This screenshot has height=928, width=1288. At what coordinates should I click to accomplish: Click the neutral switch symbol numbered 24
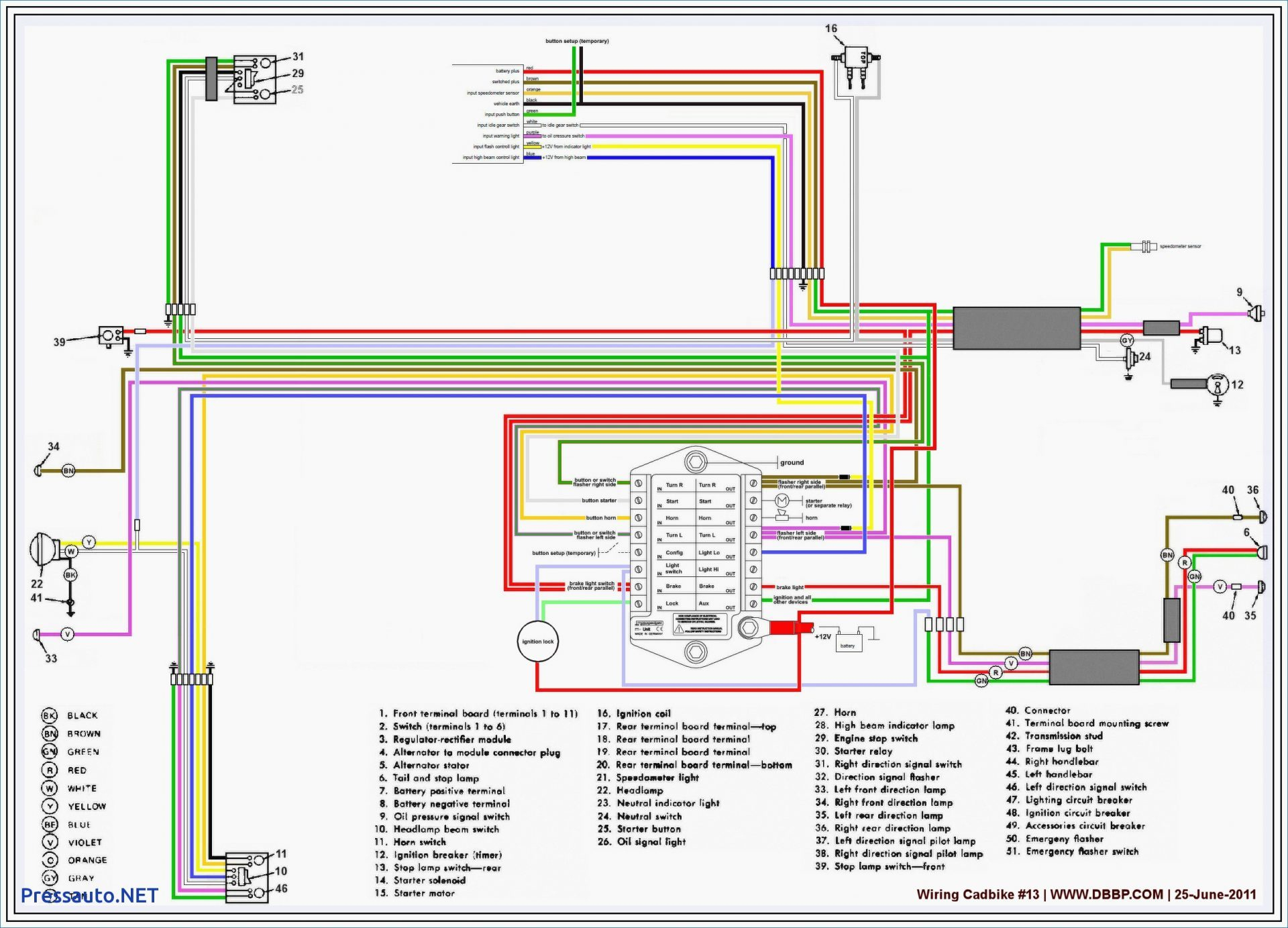1130,360
